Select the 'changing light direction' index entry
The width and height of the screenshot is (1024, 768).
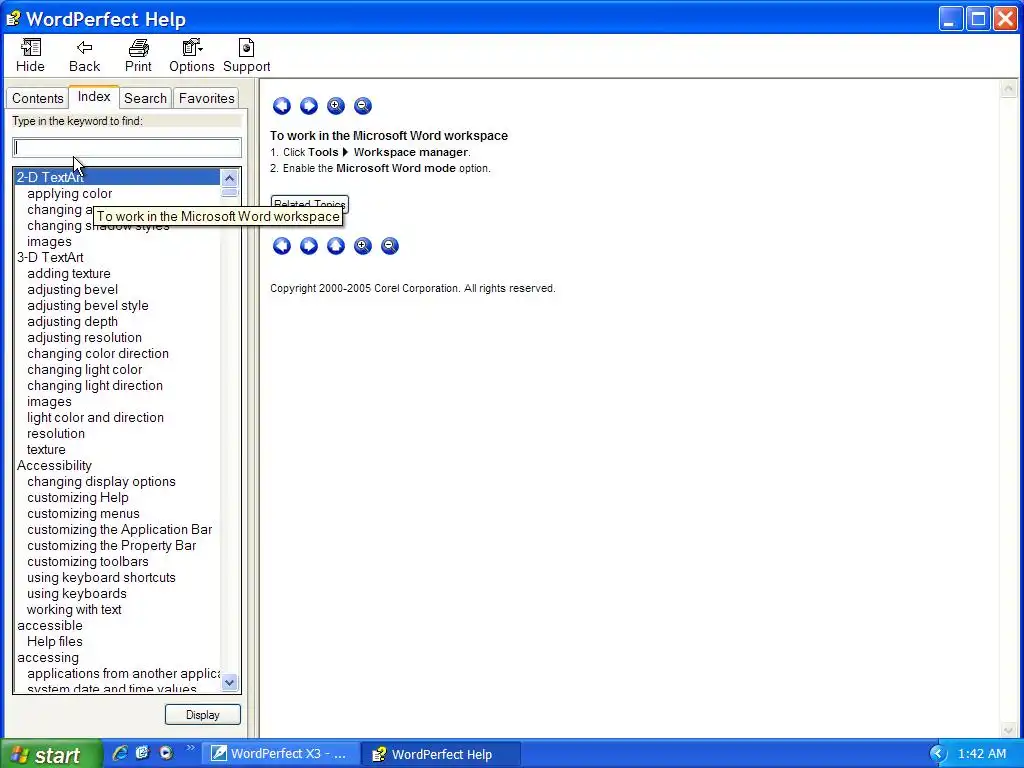point(95,385)
